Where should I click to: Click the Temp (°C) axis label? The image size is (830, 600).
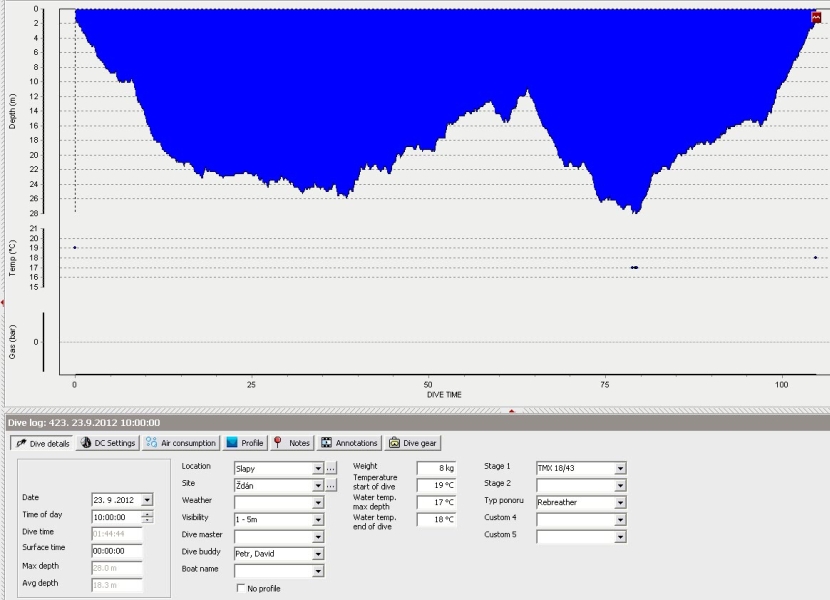13,258
